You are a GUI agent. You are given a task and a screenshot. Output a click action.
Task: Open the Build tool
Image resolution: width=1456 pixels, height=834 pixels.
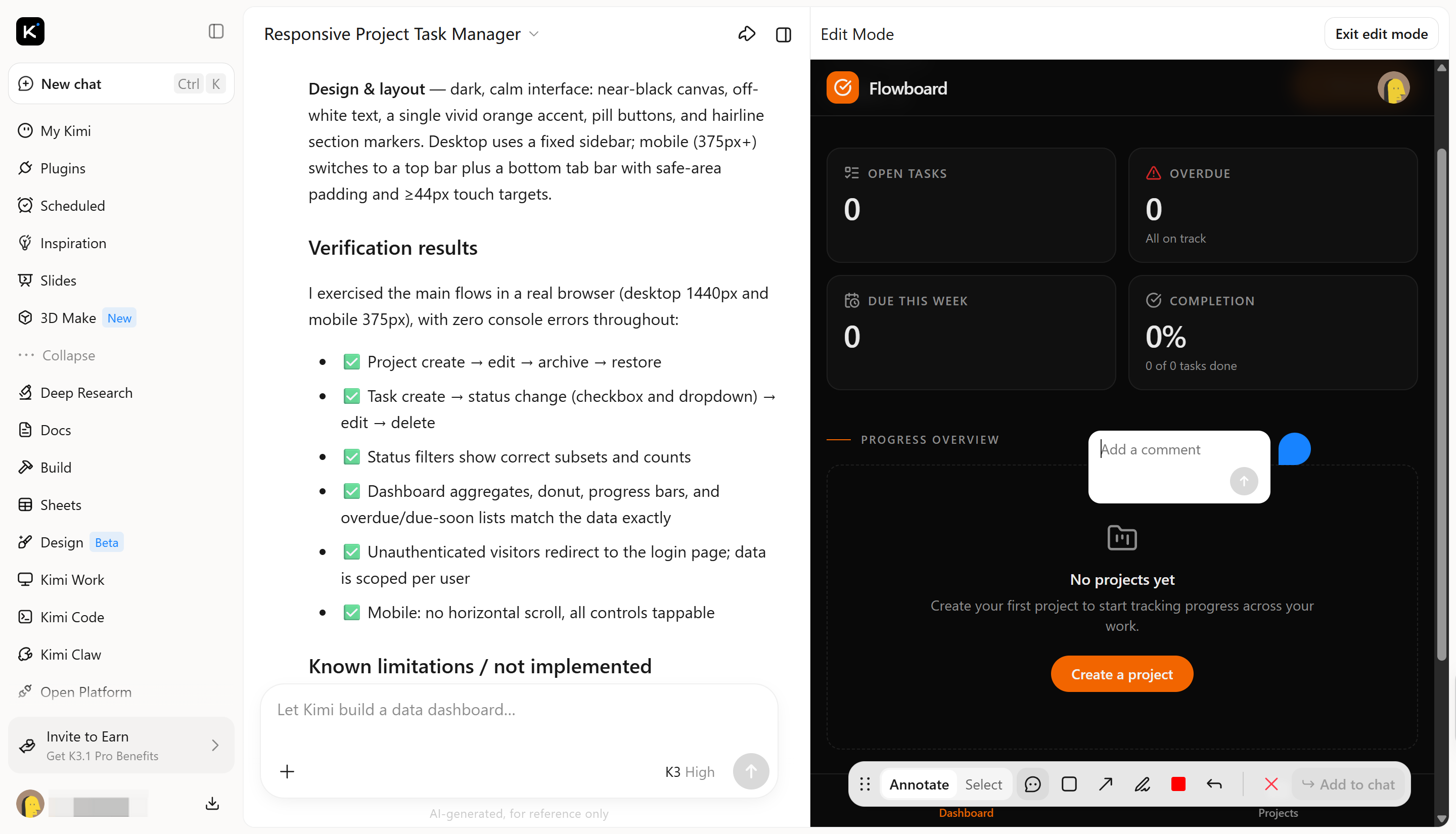click(x=121, y=468)
